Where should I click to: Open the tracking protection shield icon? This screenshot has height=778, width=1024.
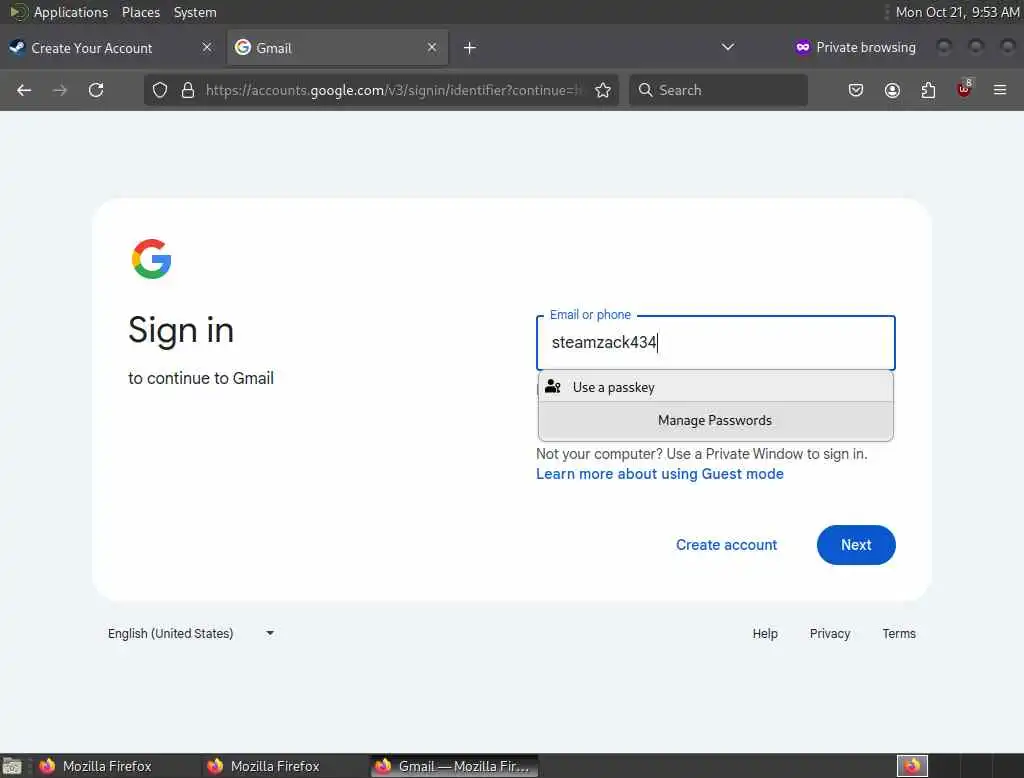coord(160,90)
